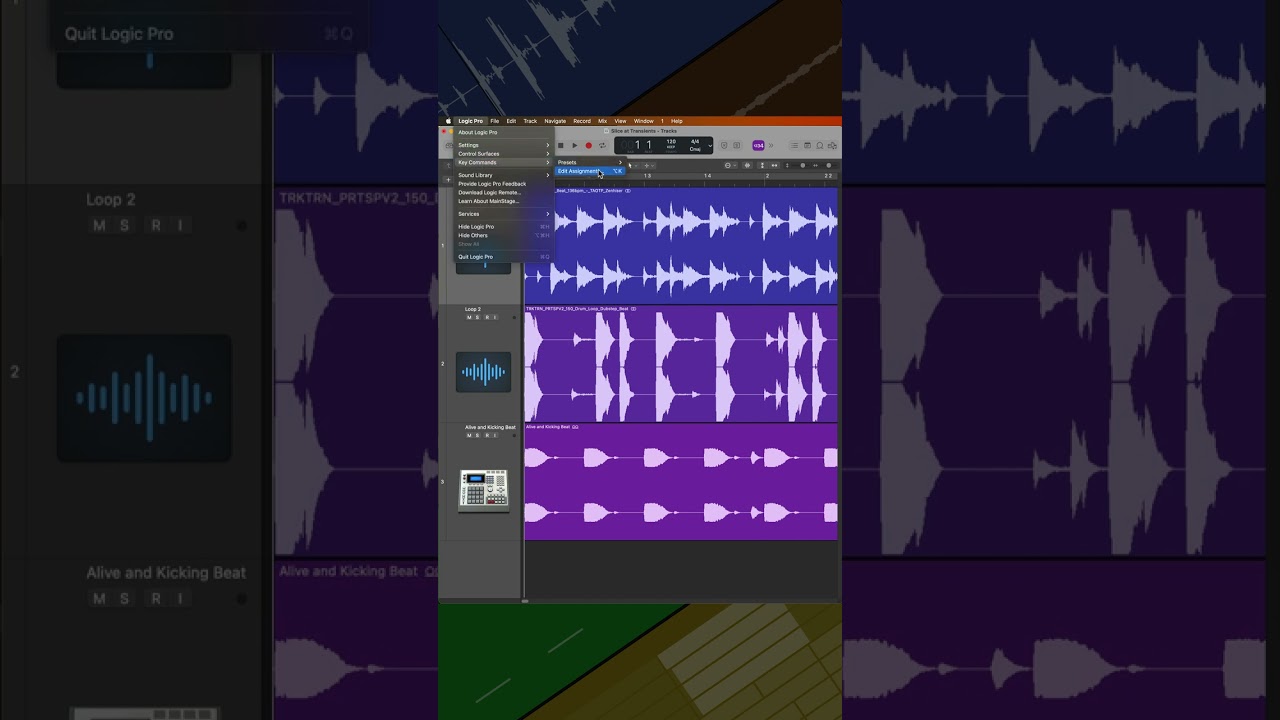Screen dimensions: 1280x720
Task: Toggle vertical auto zoom button
Action: pos(762,165)
